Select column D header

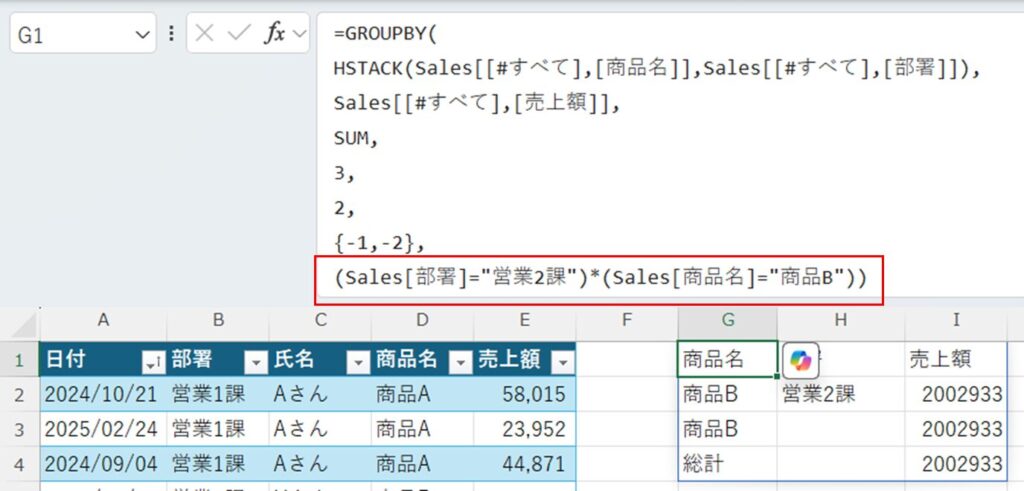click(x=423, y=320)
